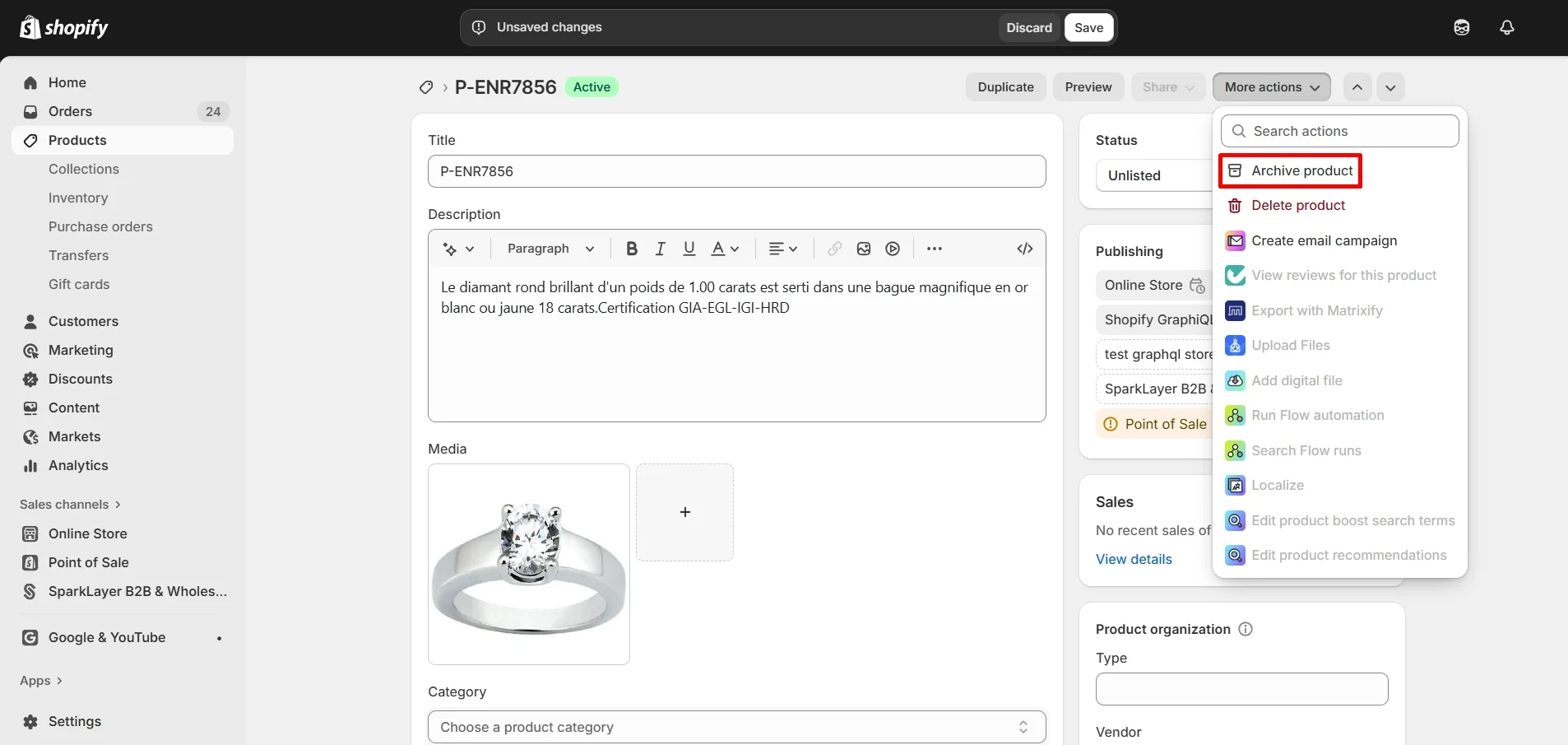The height and width of the screenshot is (745, 1568).
Task: Apply italic formatting to description text
Action: (661, 249)
